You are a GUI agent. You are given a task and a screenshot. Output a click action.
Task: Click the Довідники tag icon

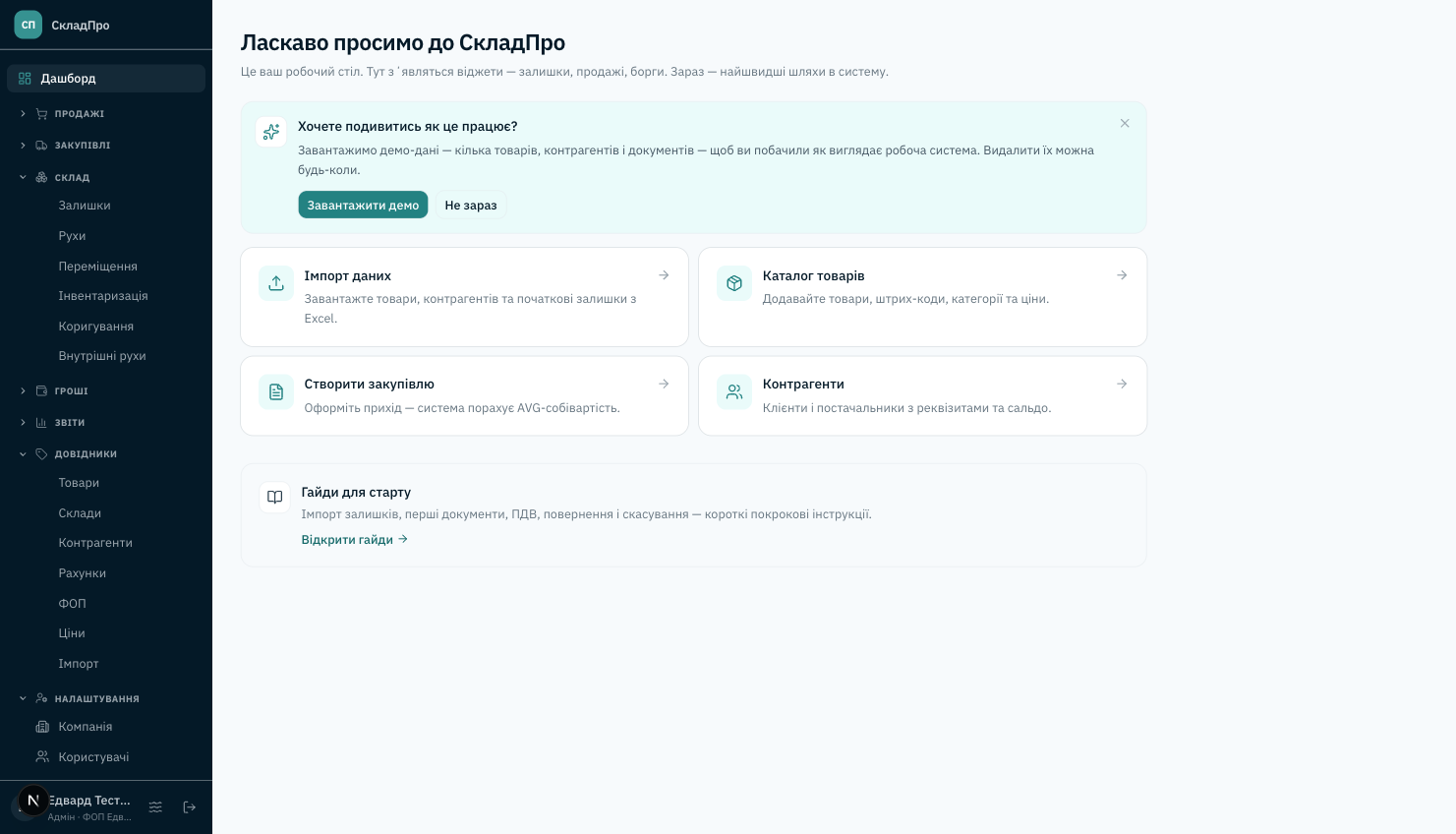41,454
